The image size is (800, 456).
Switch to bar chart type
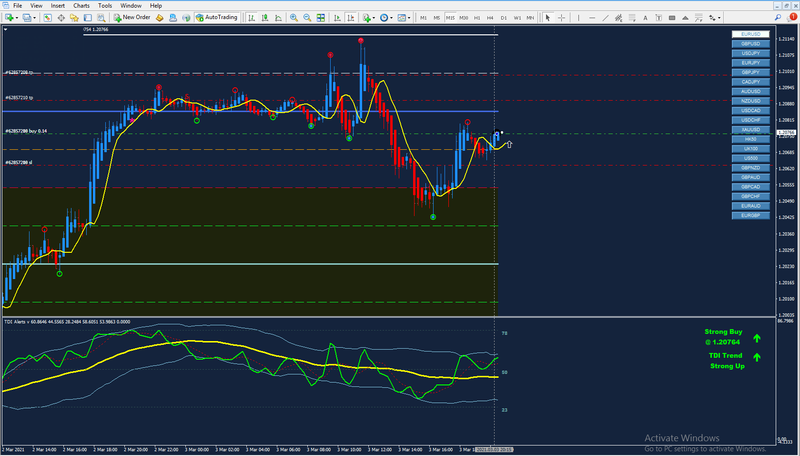252,18
